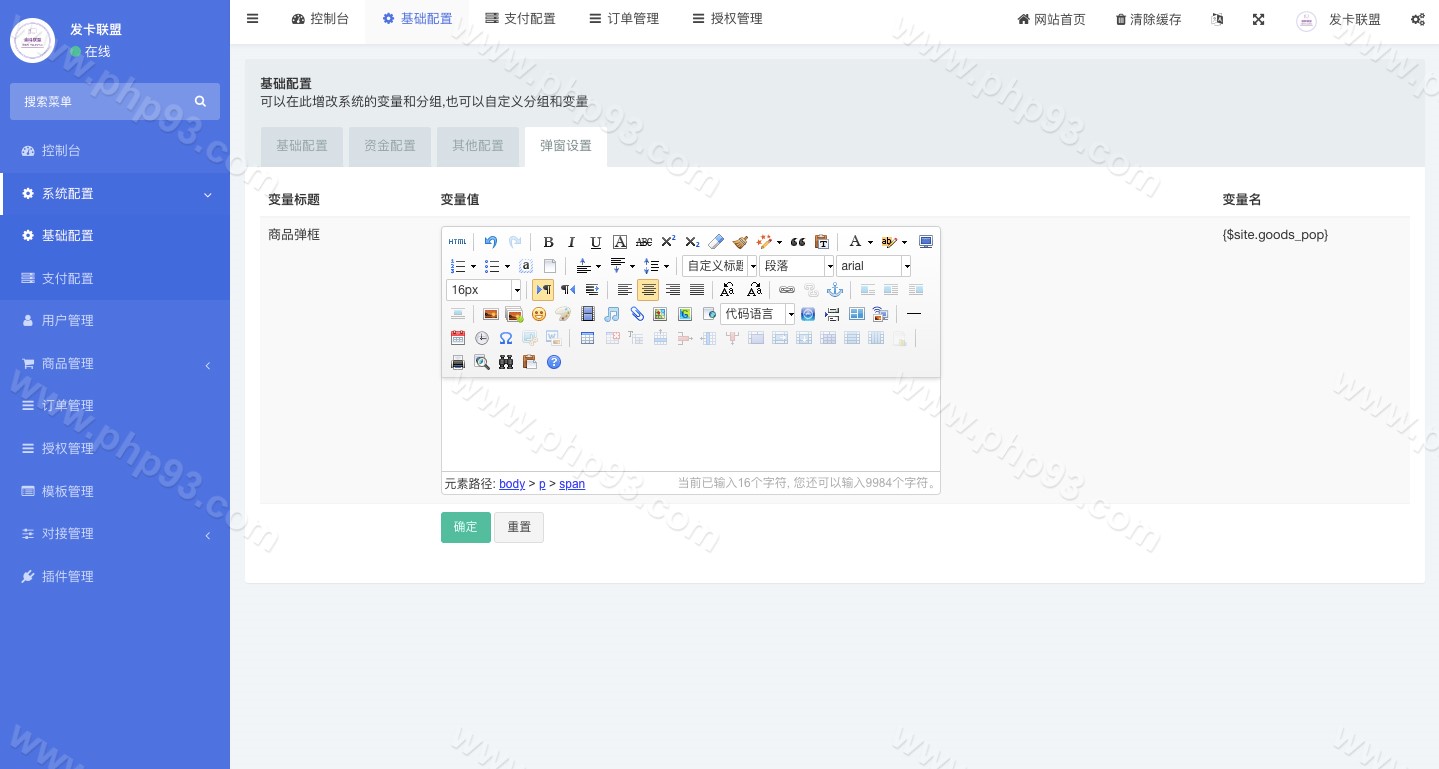Click the HTML source view icon
This screenshot has height=769, width=1439.
(457, 242)
